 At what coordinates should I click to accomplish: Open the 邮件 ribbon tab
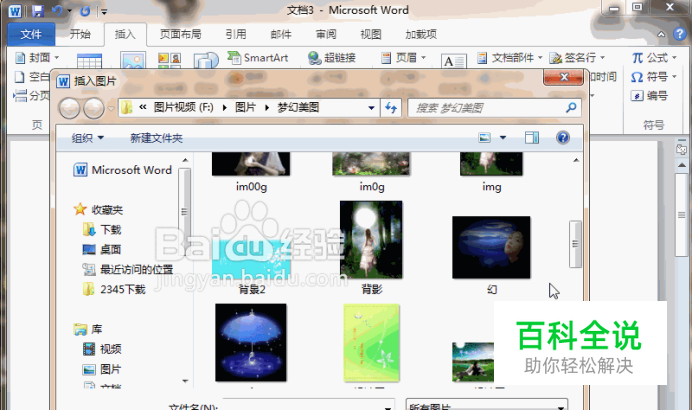(x=281, y=34)
